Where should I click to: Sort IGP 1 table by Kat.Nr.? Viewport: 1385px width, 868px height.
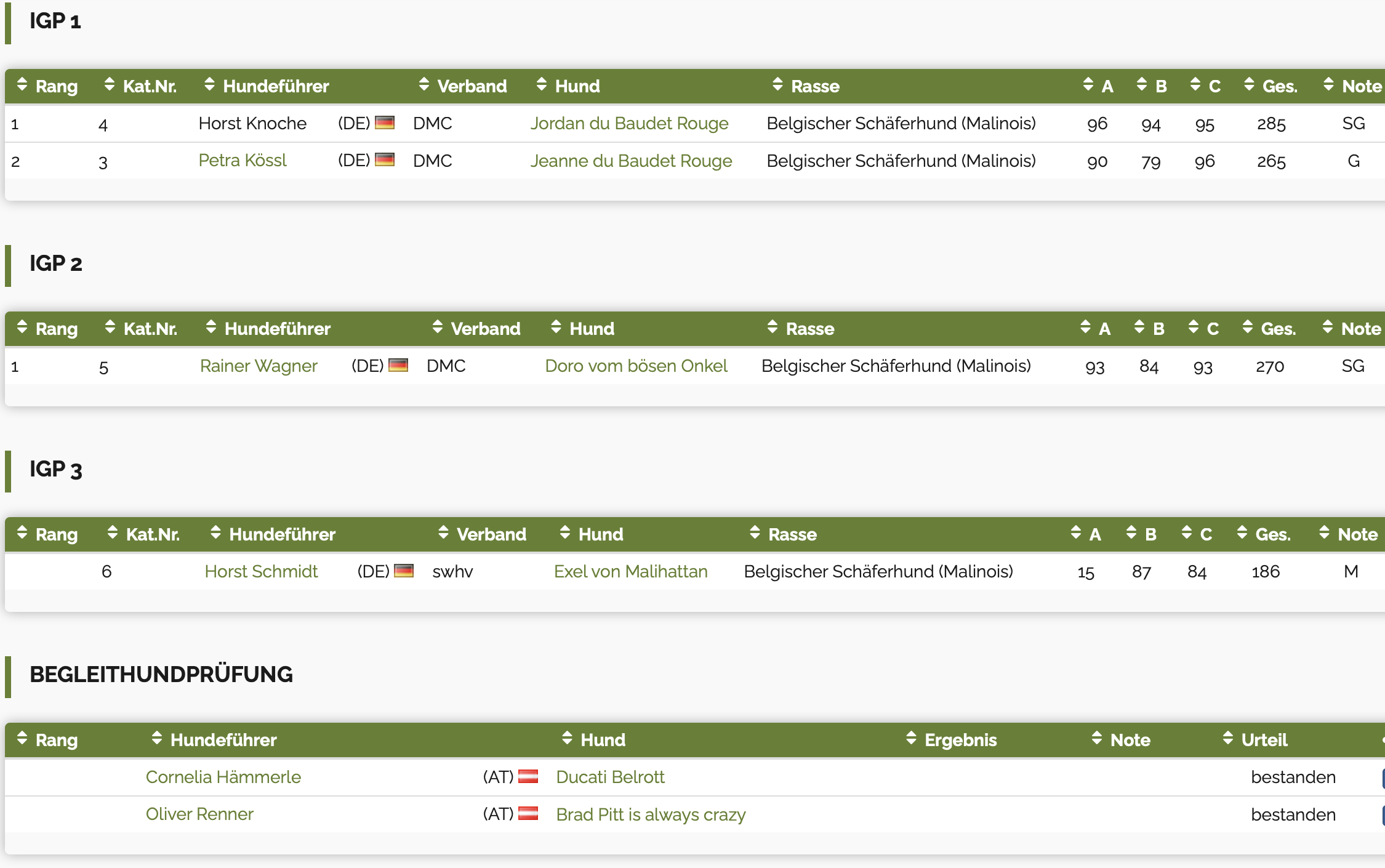(x=141, y=86)
